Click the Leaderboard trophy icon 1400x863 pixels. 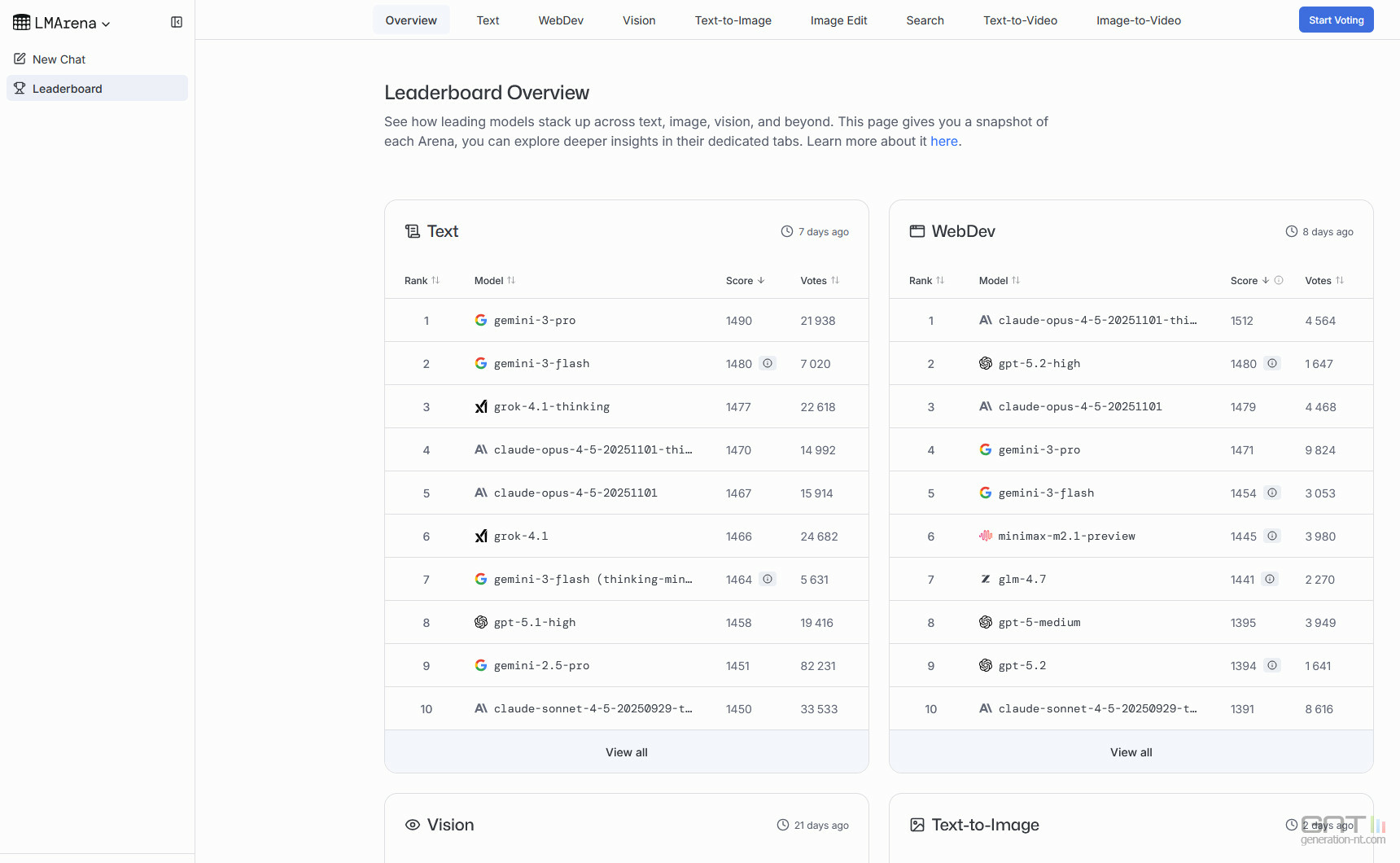[20, 88]
